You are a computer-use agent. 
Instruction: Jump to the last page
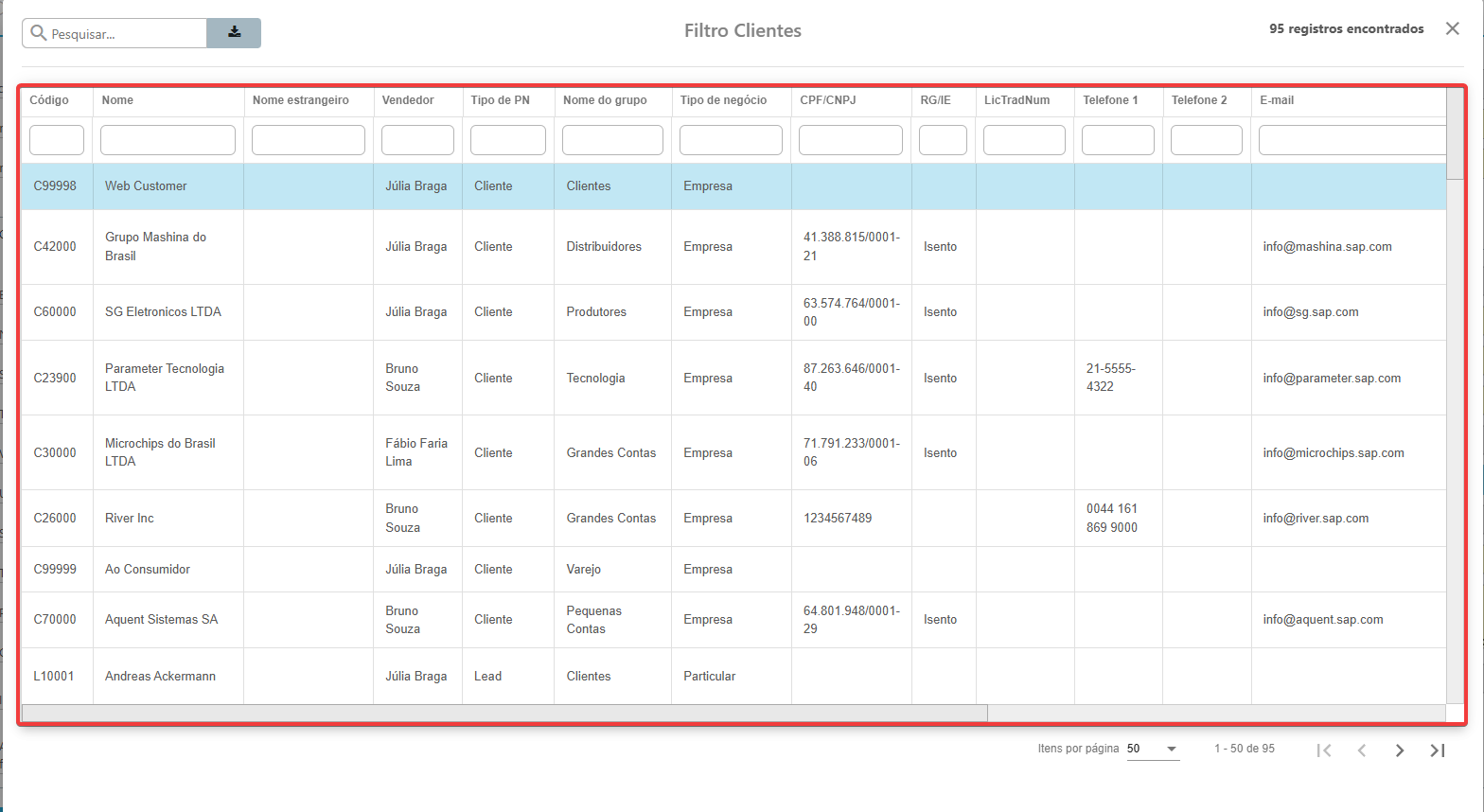(x=1437, y=750)
